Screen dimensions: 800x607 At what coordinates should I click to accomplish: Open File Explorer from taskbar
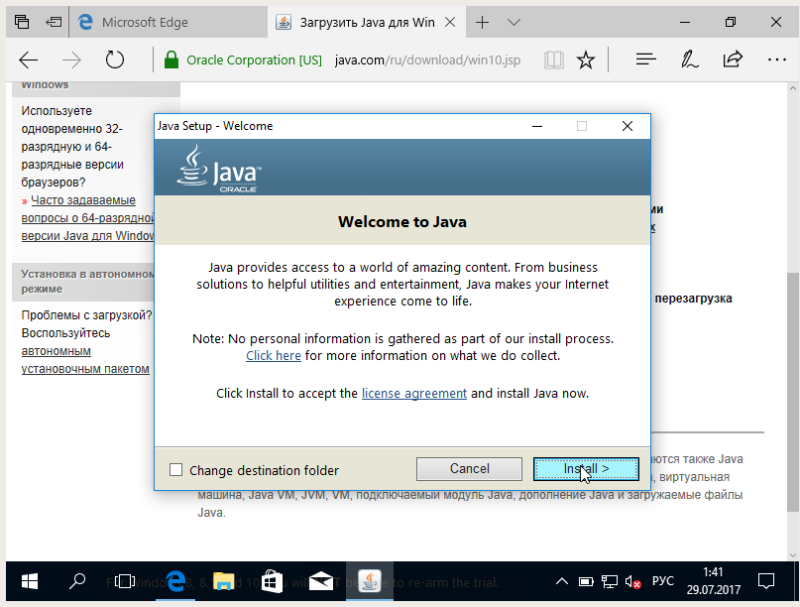(x=223, y=581)
